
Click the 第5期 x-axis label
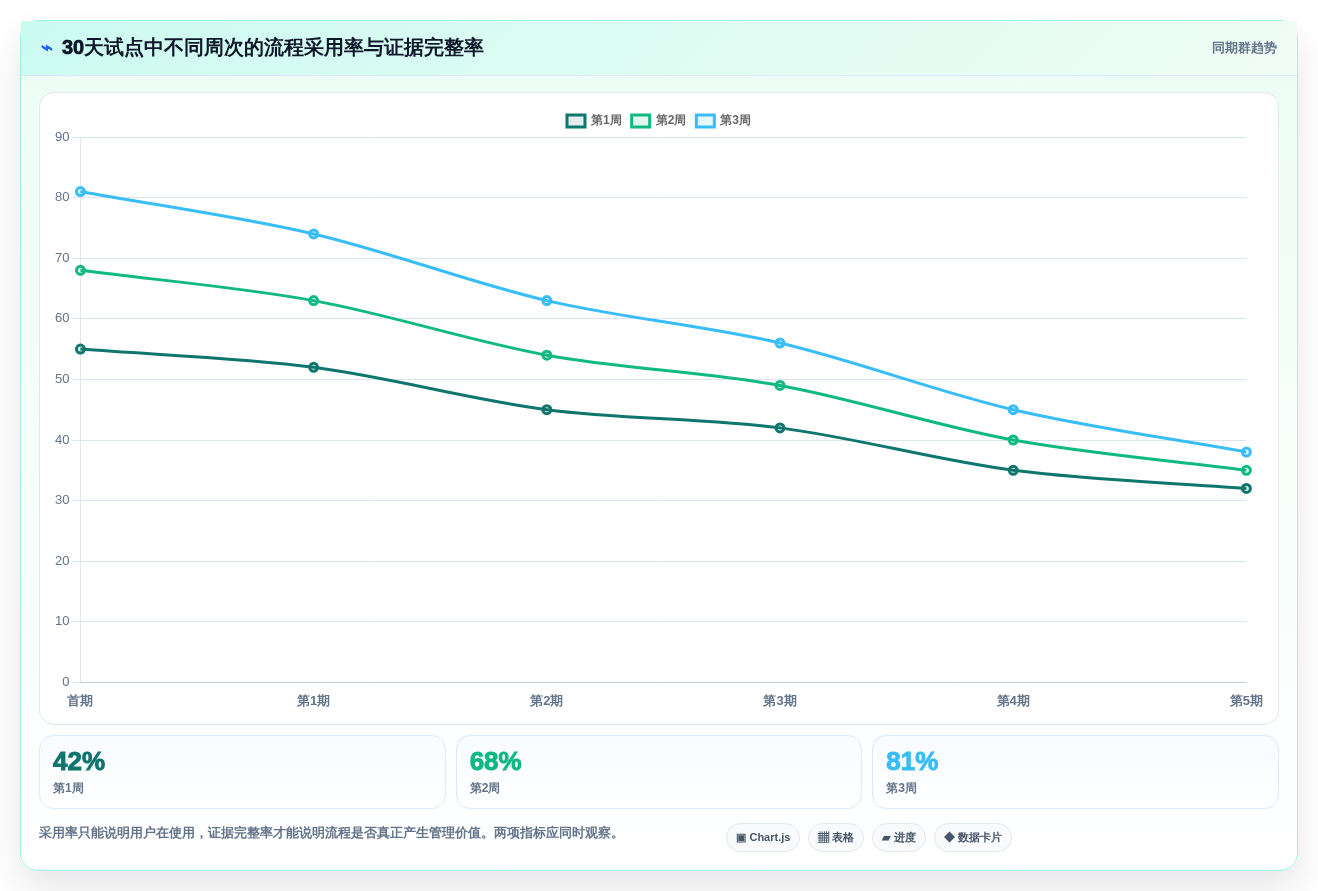point(1246,701)
